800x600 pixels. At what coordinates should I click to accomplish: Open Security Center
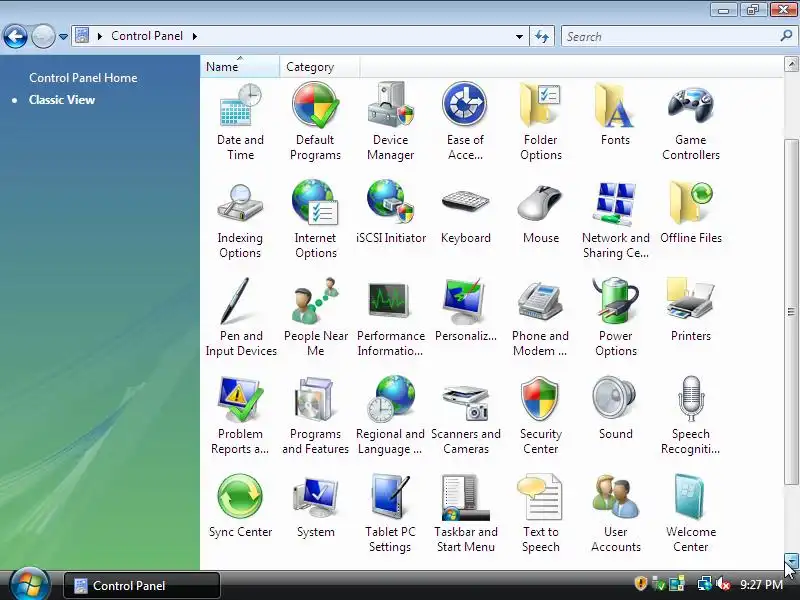coord(540,416)
